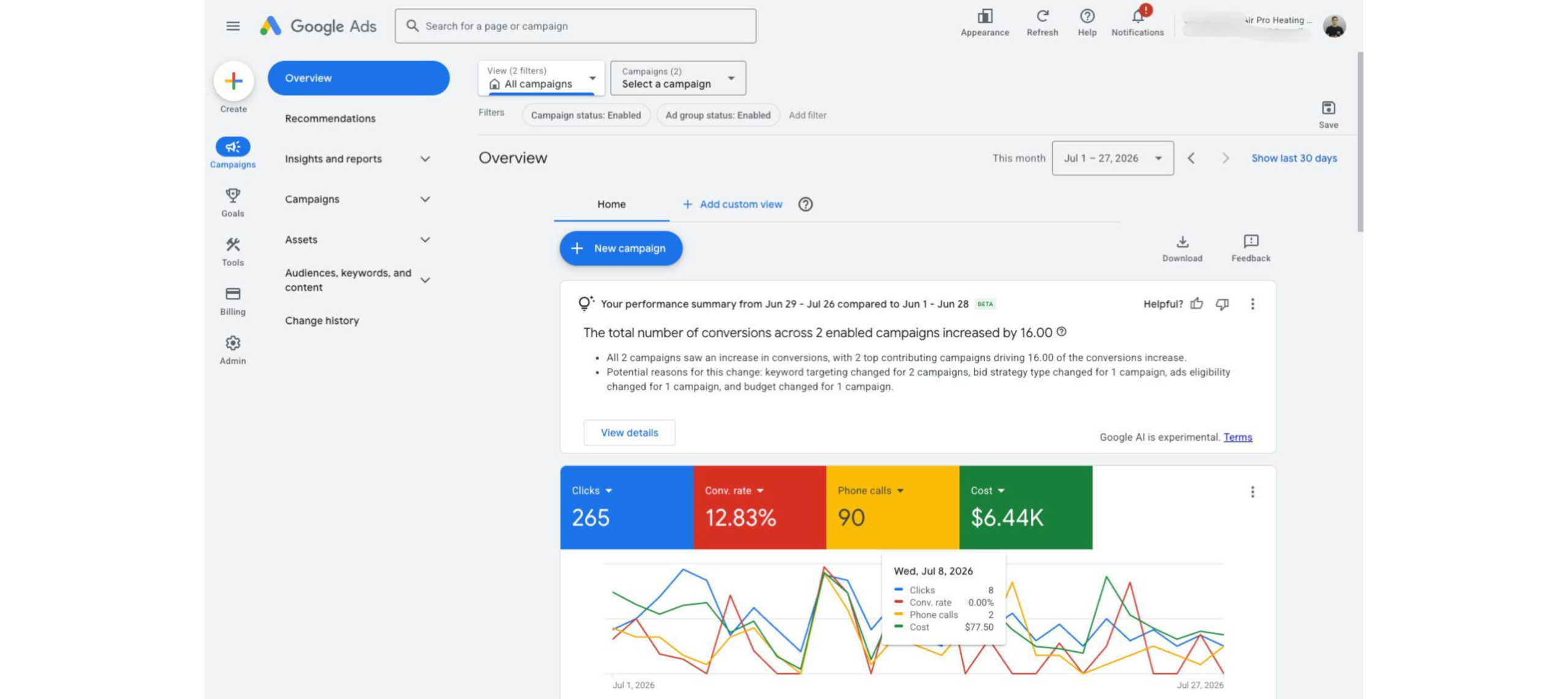Viewport: 1568px width, 699px height.
Task: Click the Show last 30 days link
Action: pyautogui.click(x=1294, y=158)
